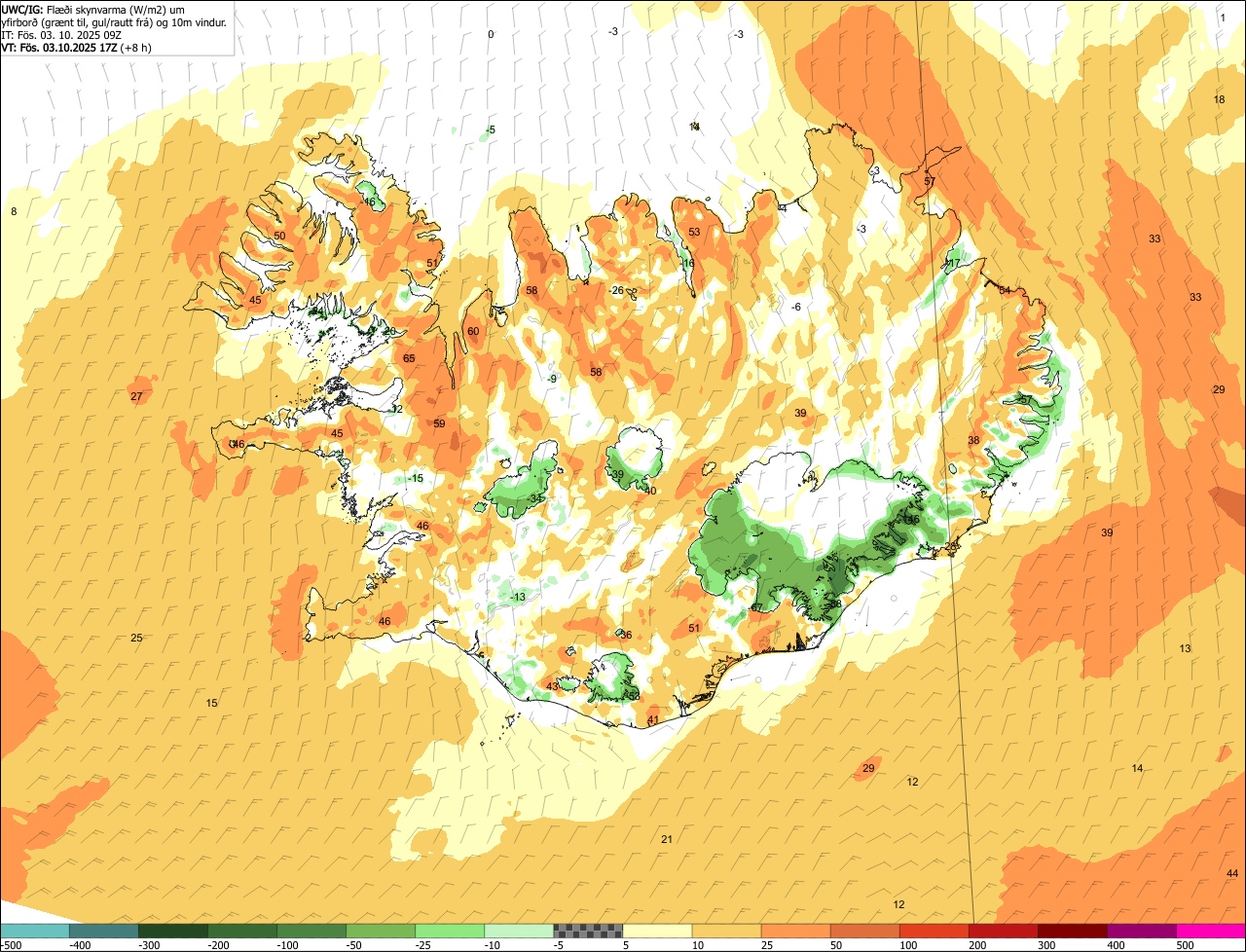This screenshot has width=1246, height=952.
Task: Click the 'UWC/IG: Flæði skynvarma (W/m2) um' title line
Action: point(93,9)
